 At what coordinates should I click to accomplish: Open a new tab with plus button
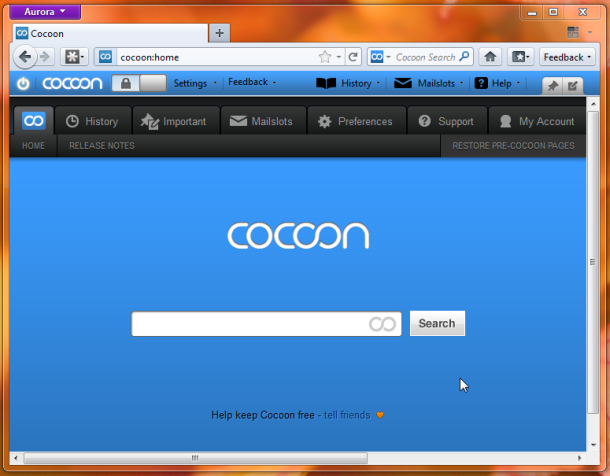[x=219, y=33]
